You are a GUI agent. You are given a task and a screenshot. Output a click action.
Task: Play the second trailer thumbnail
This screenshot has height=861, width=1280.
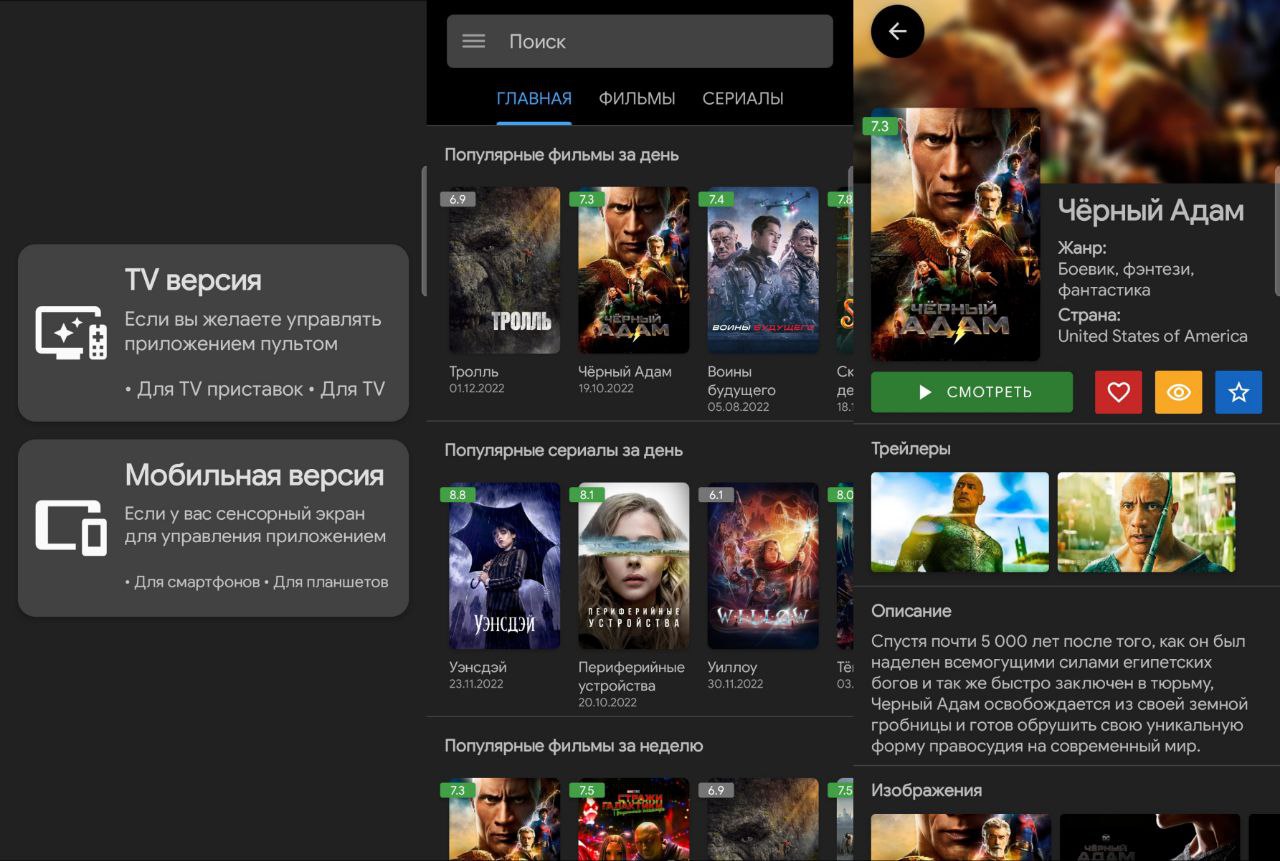[1146, 522]
